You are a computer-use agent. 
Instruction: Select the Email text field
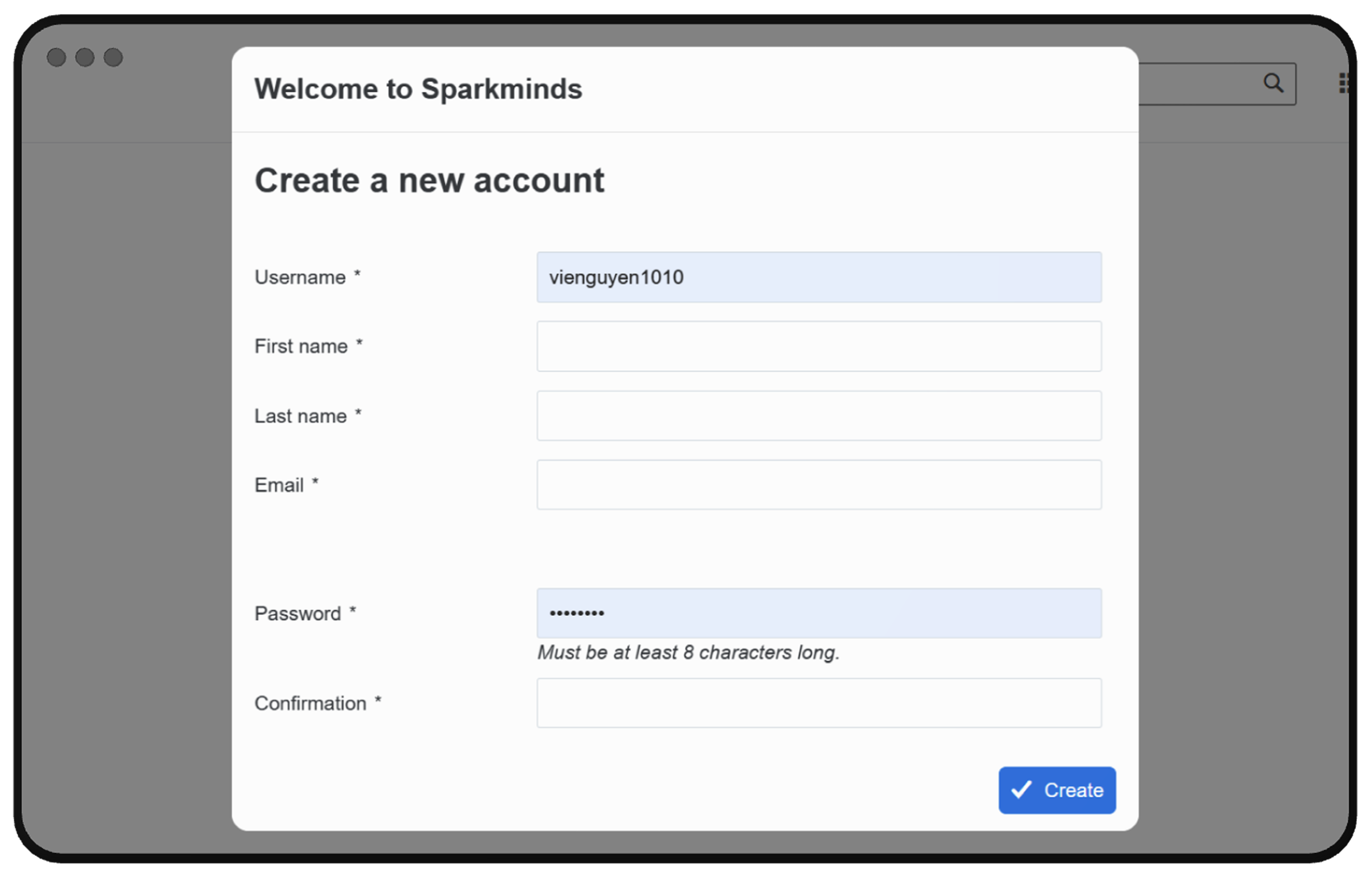818,485
